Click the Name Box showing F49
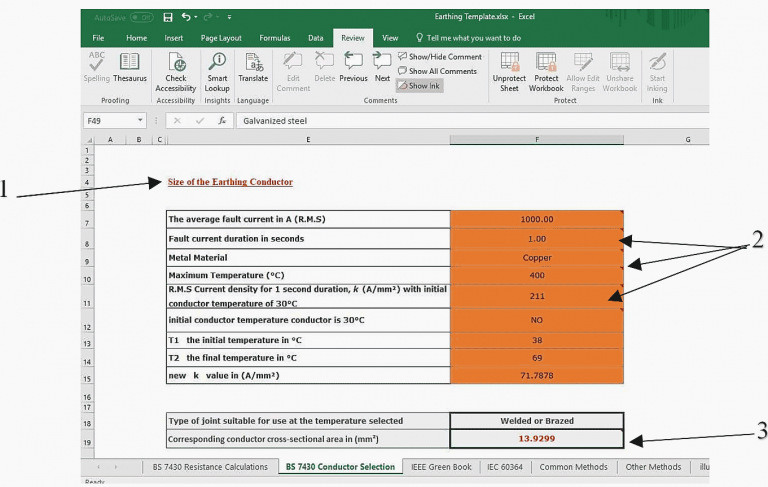The width and height of the screenshot is (768, 487). (110, 121)
